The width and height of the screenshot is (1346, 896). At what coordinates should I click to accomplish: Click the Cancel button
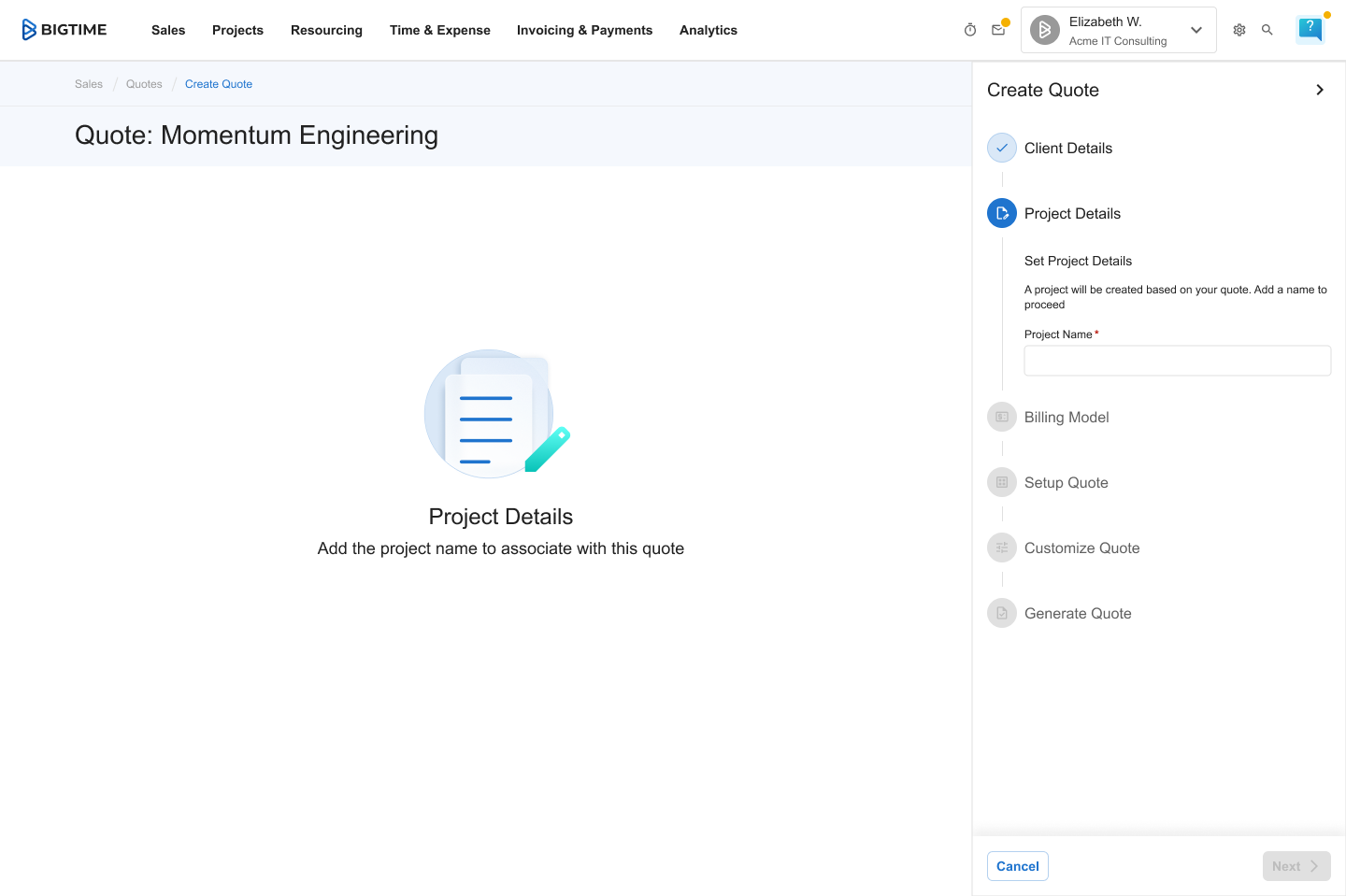point(1017,866)
